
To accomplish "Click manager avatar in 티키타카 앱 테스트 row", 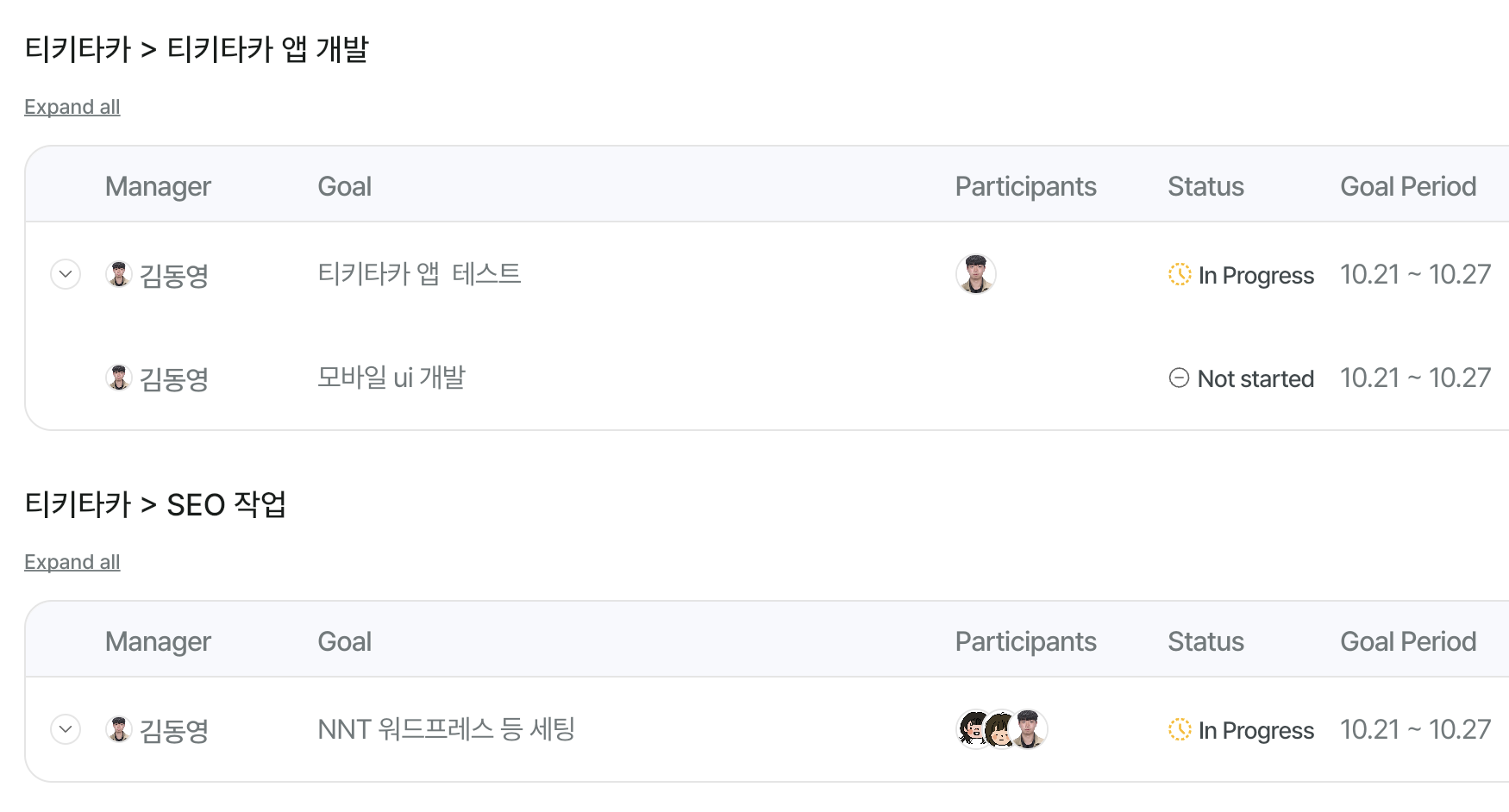I will coord(119,274).
